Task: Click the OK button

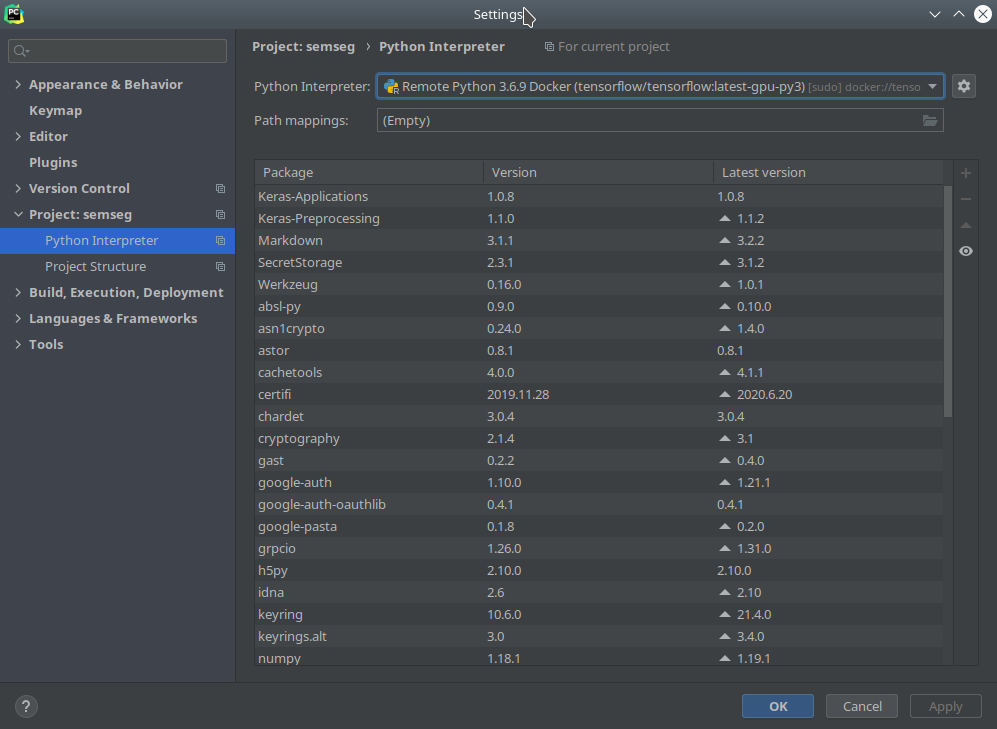Action: pyautogui.click(x=778, y=706)
